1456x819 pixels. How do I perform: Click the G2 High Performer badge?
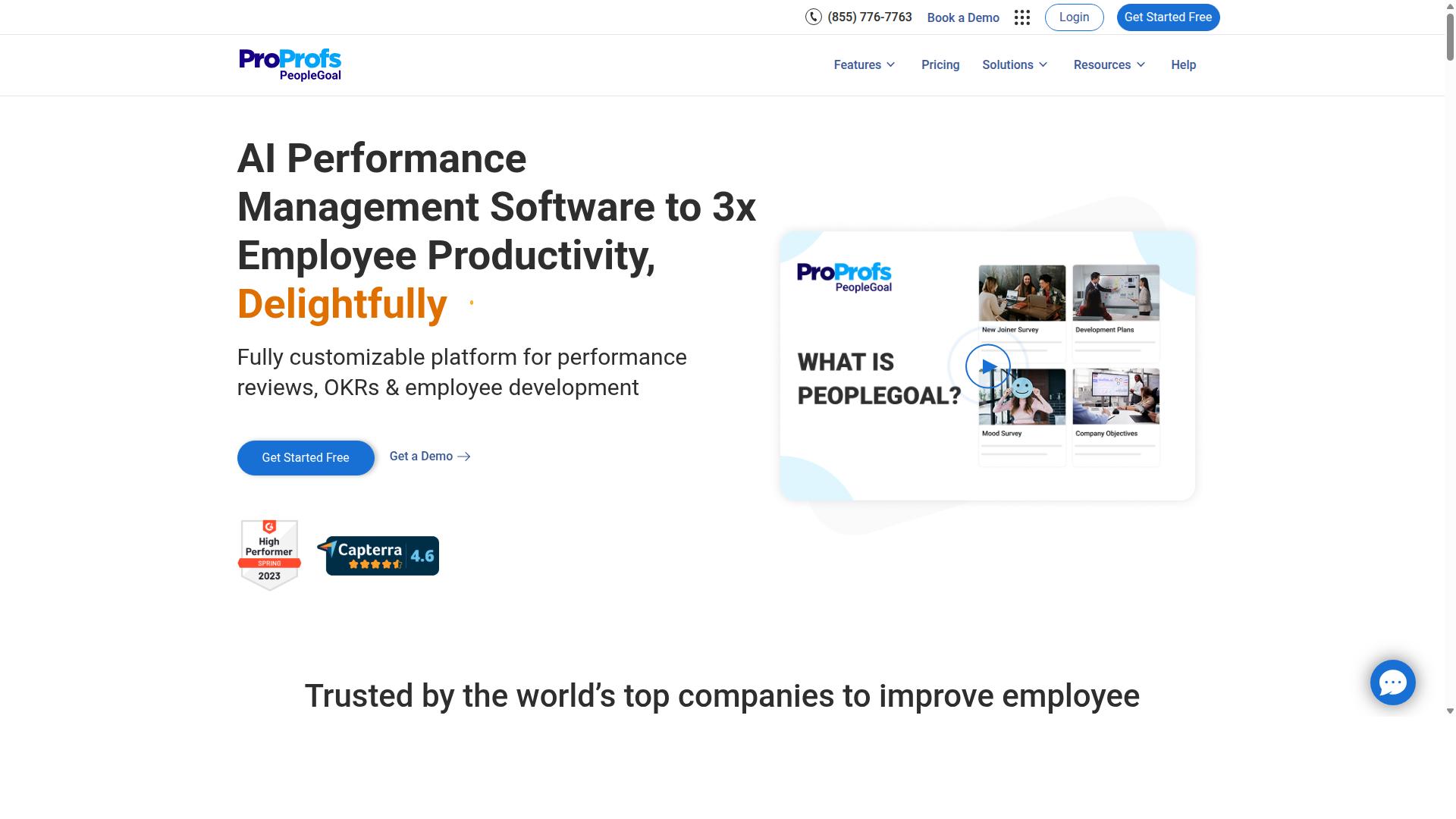tap(269, 554)
